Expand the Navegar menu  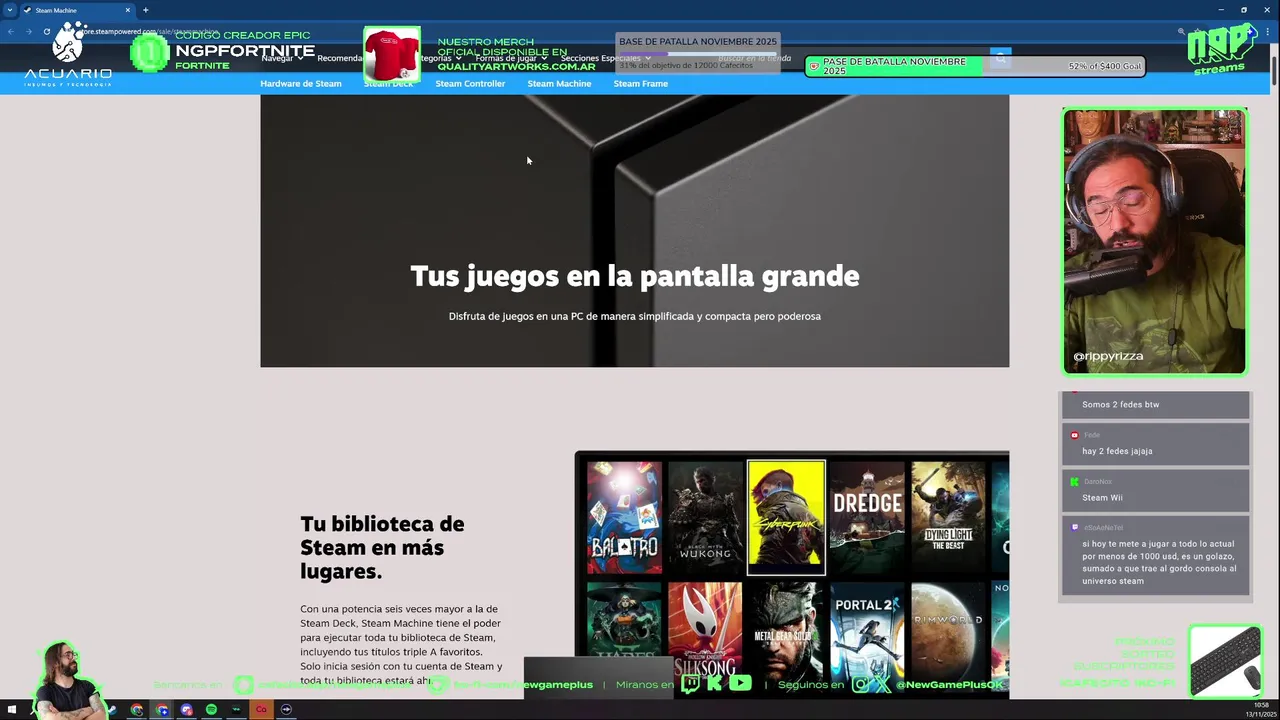click(280, 58)
